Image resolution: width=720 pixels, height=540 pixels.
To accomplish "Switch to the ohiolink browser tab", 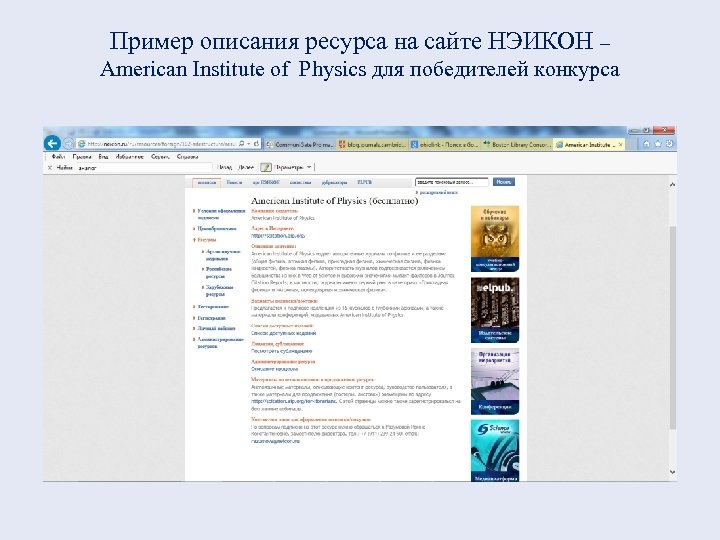I will 444,144.
